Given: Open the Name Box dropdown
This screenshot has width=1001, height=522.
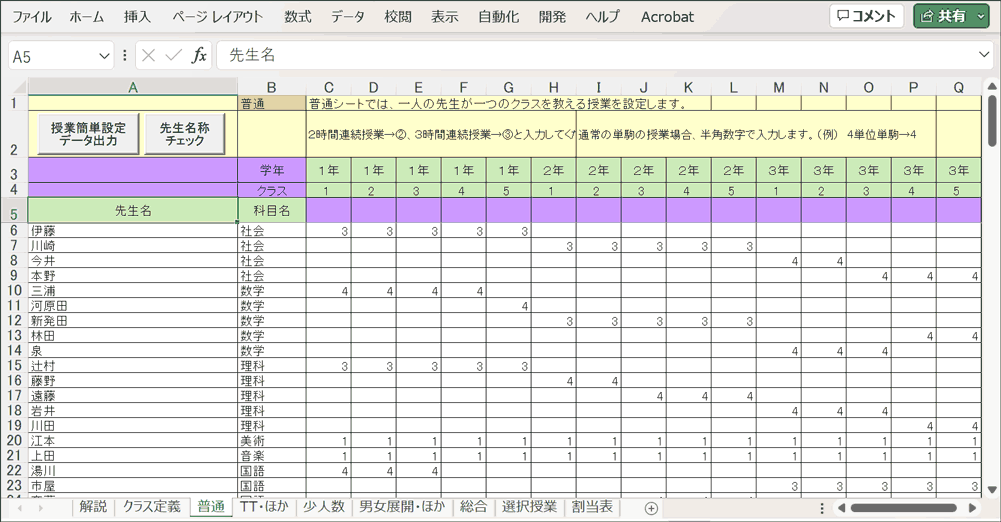Looking at the screenshot, I should [104, 56].
